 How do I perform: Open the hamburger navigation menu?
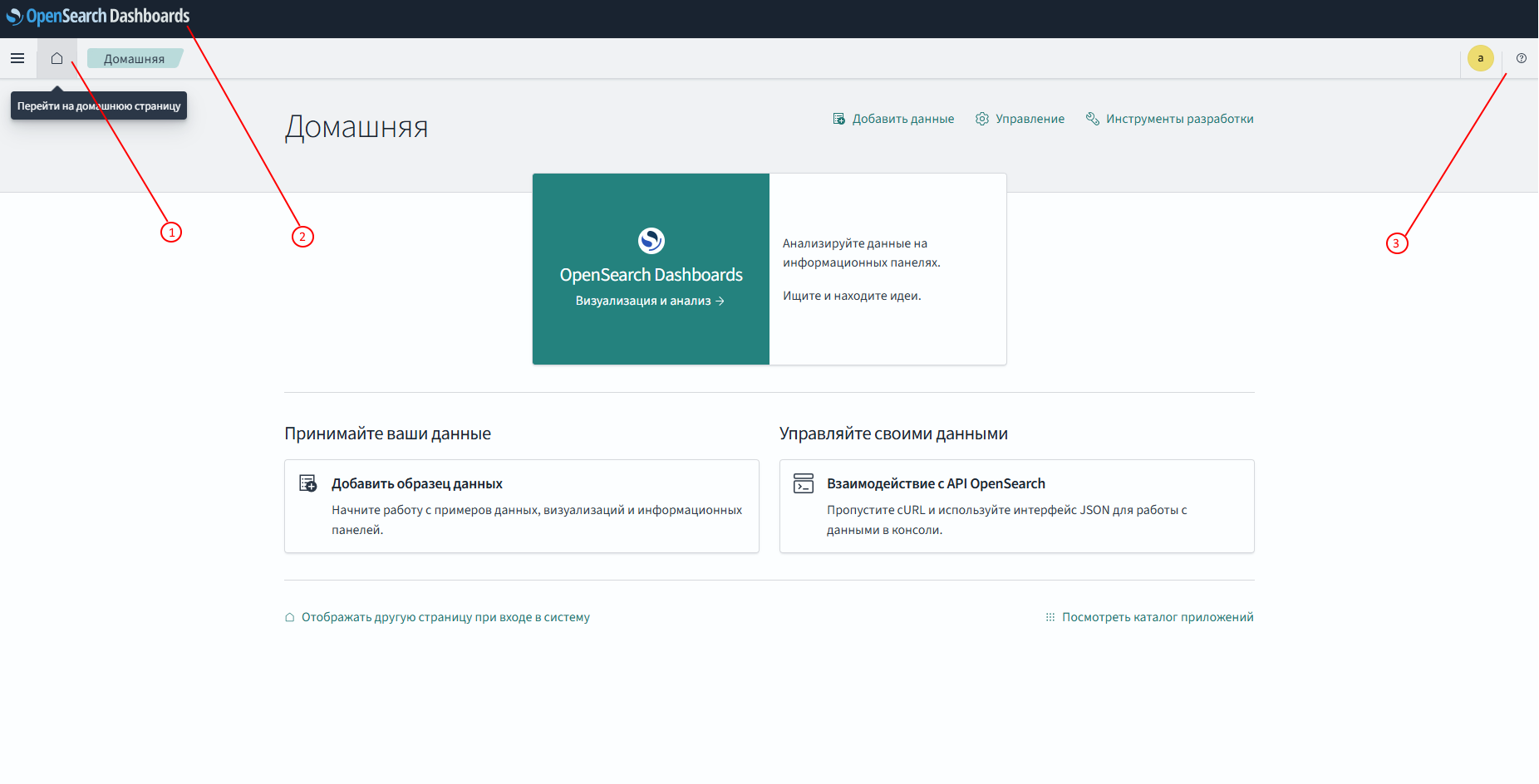[17, 58]
